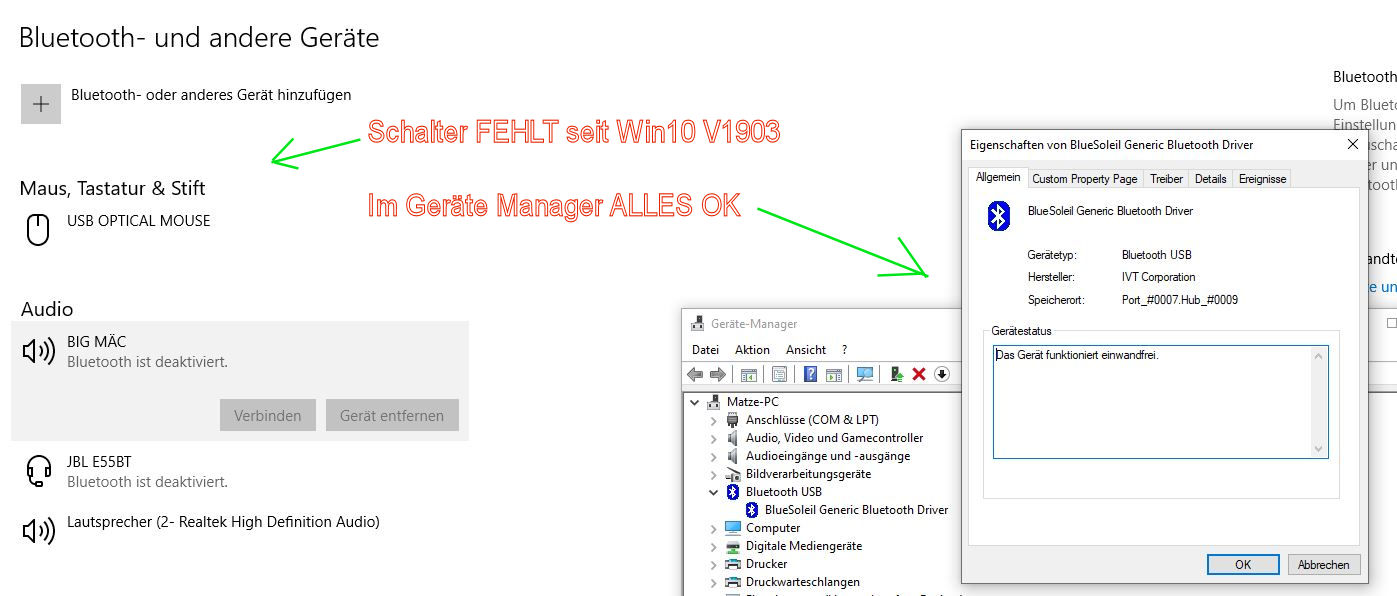Image resolution: width=1397 pixels, height=596 pixels.
Task: Click the blue Help icon in Geräte-Manager toolbar
Action: 811,374
